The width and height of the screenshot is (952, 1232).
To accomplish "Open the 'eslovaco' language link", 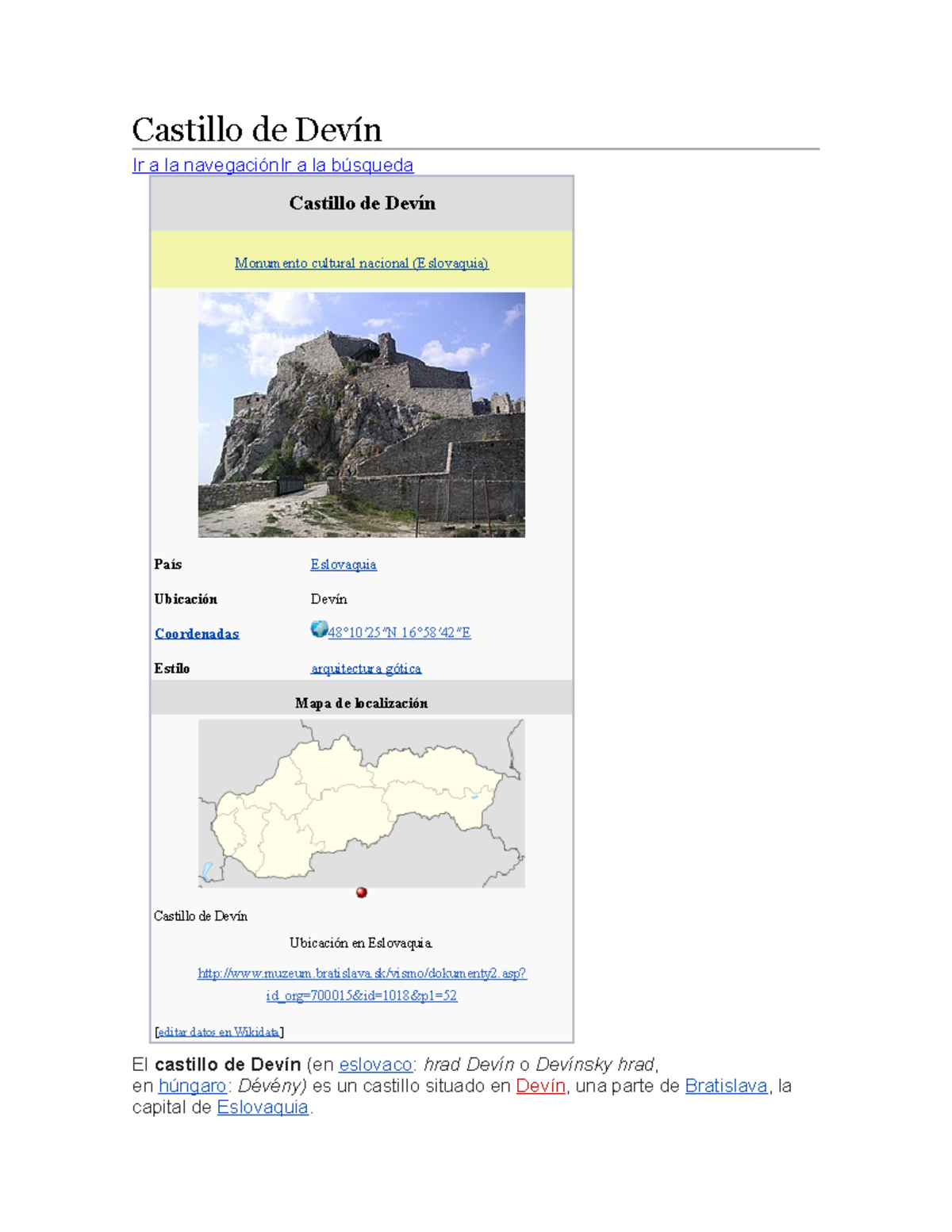I will [375, 1065].
